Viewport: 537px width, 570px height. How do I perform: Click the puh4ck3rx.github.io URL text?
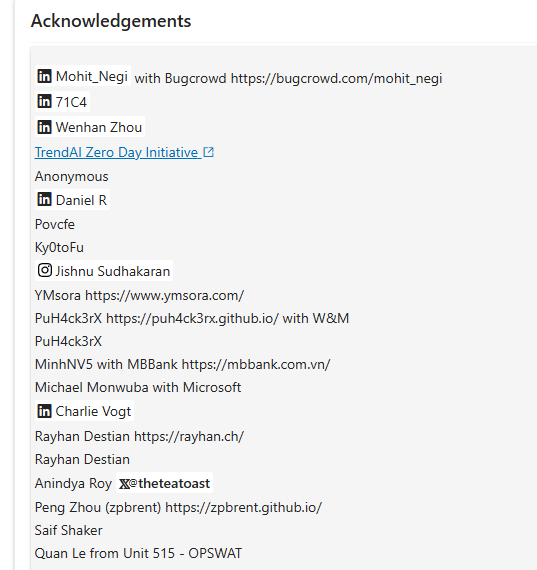[x=192, y=318]
